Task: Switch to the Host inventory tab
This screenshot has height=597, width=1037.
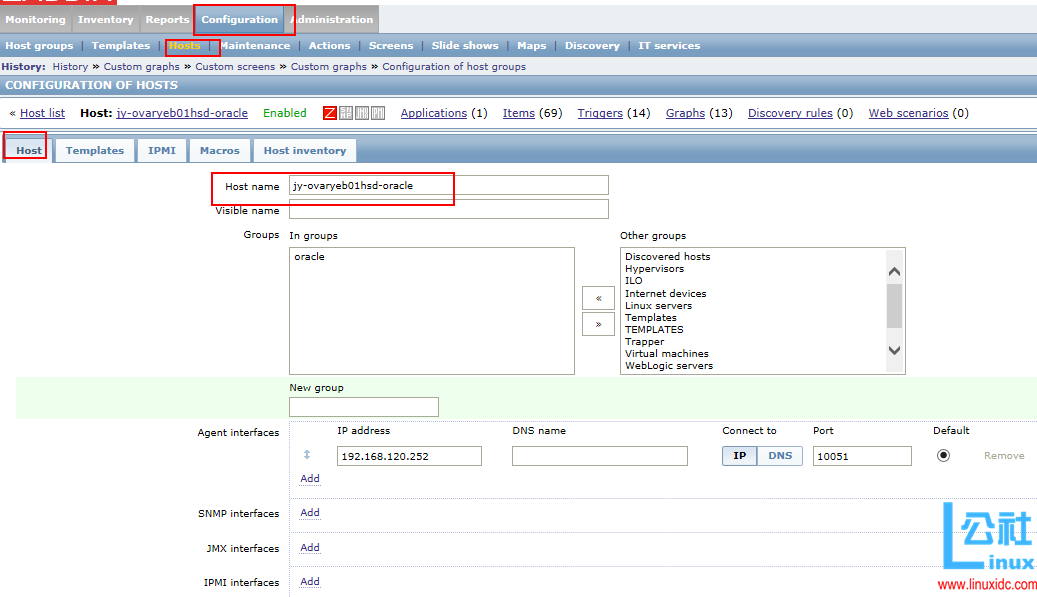Action: click(x=304, y=150)
